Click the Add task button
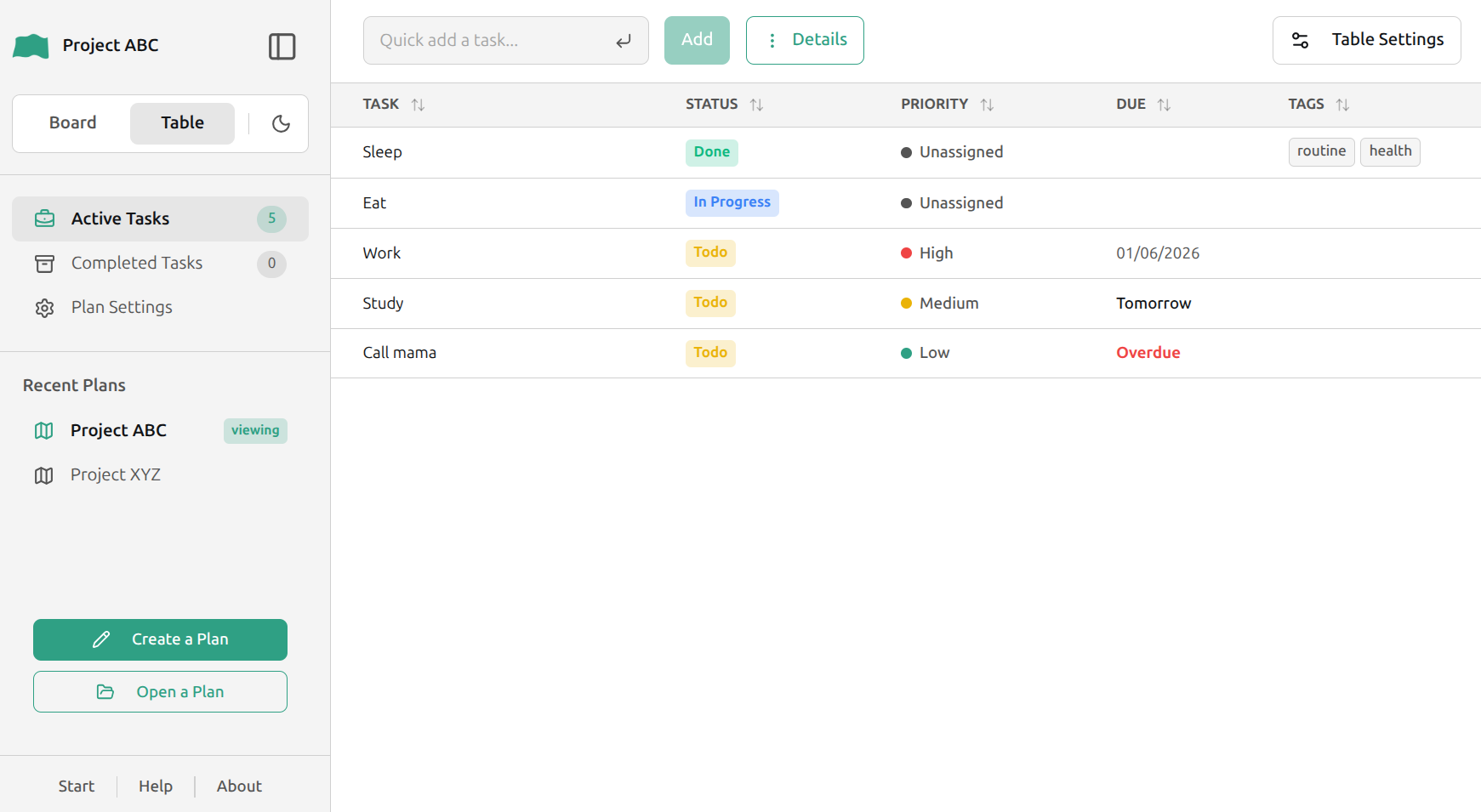This screenshot has width=1481, height=812. coord(697,40)
